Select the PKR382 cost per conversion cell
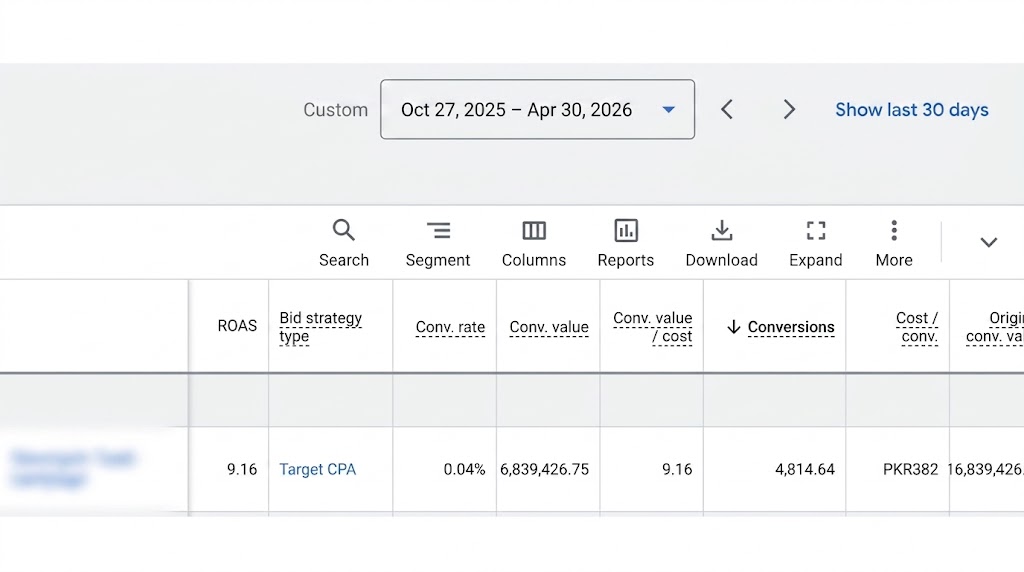Image resolution: width=1024 pixels, height=572 pixels. click(x=898, y=469)
